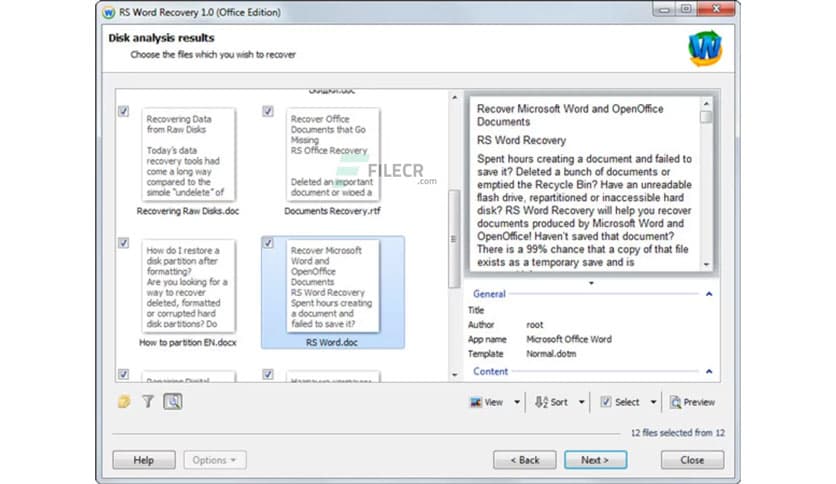Click the Preview toolbar button
The width and height of the screenshot is (836, 484).
click(x=693, y=402)
